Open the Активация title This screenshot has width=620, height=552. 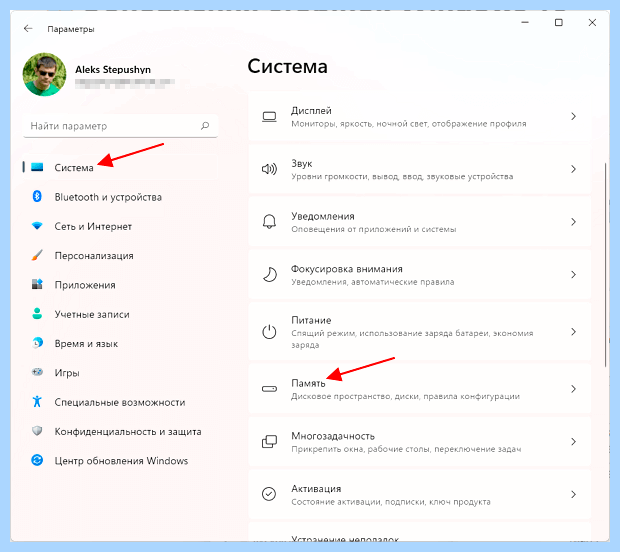316,489
